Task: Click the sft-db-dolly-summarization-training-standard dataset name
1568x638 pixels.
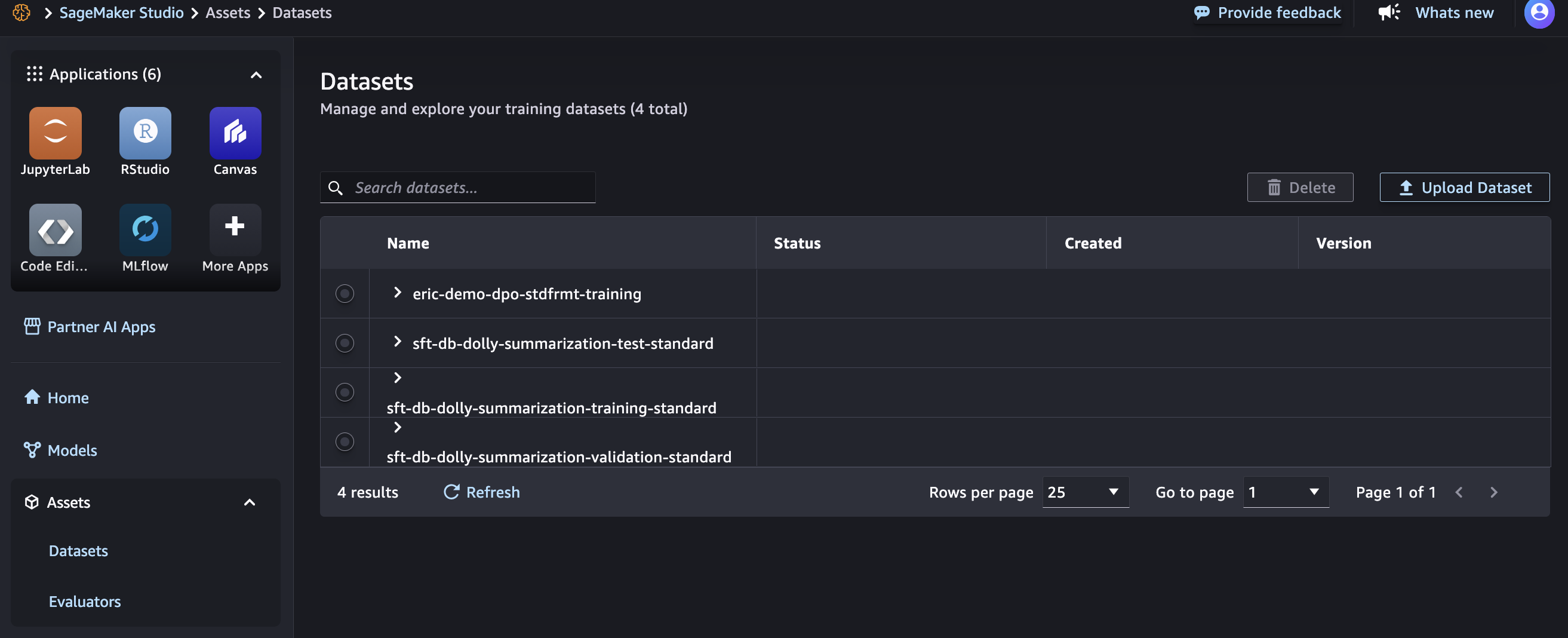Action: (552, 408)
